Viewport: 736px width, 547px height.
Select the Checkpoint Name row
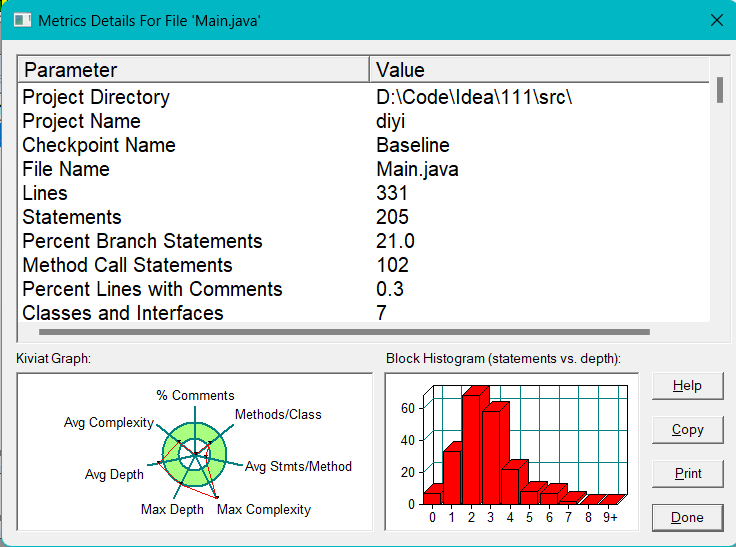[x=364, y=145]
